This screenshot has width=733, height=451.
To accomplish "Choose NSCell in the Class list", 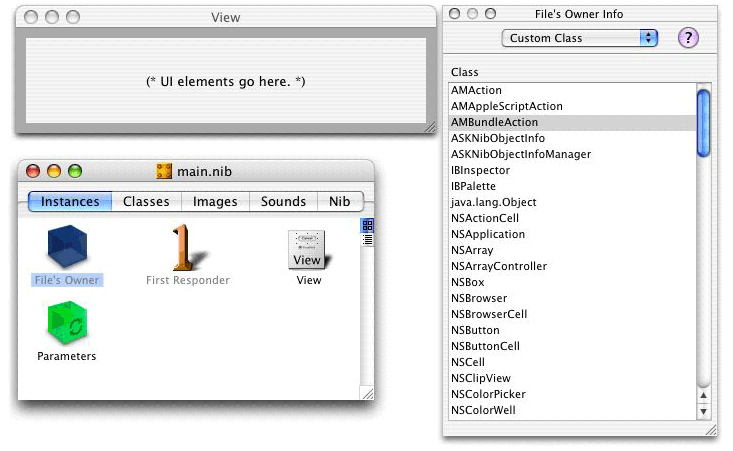I will (572, 362).
